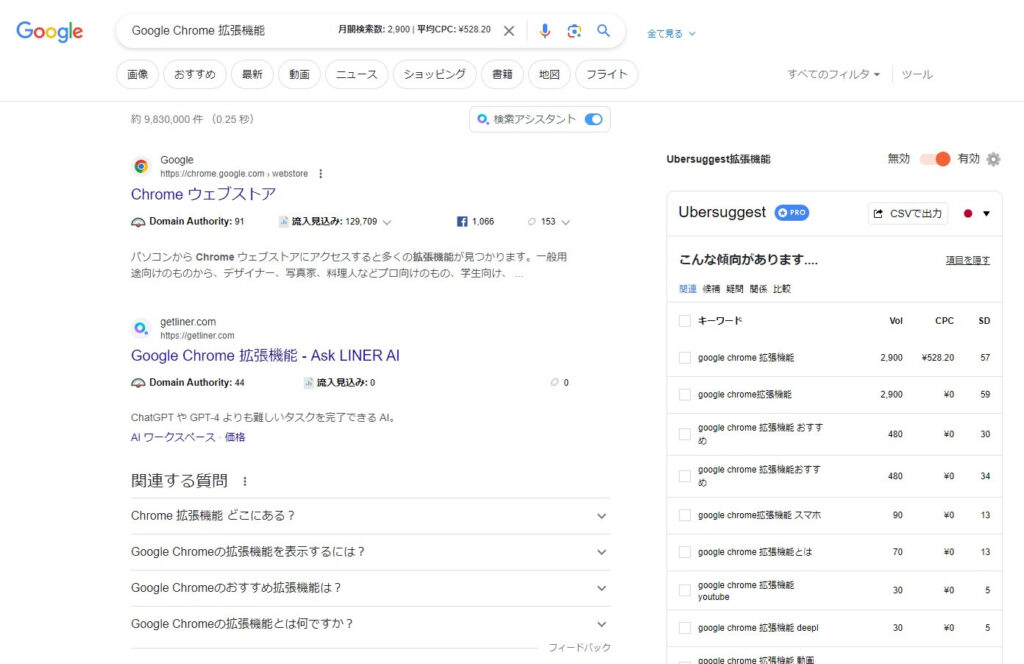The image size is (1024, 664).
Task: Open Google Lens image search
Action: coord(574,31)
